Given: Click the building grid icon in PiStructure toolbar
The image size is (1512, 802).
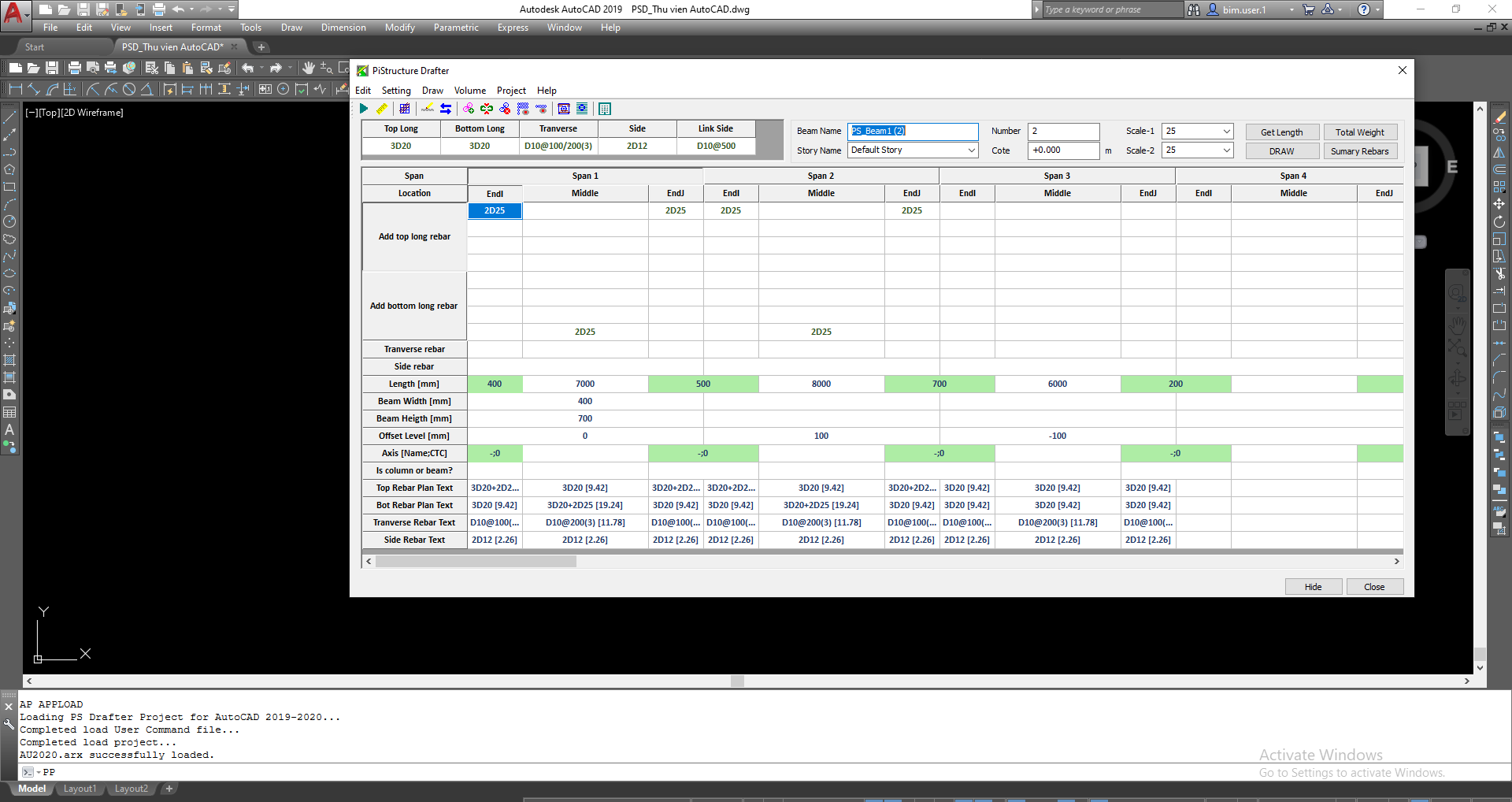Looking at the screenshot, I should click(605, 109).
